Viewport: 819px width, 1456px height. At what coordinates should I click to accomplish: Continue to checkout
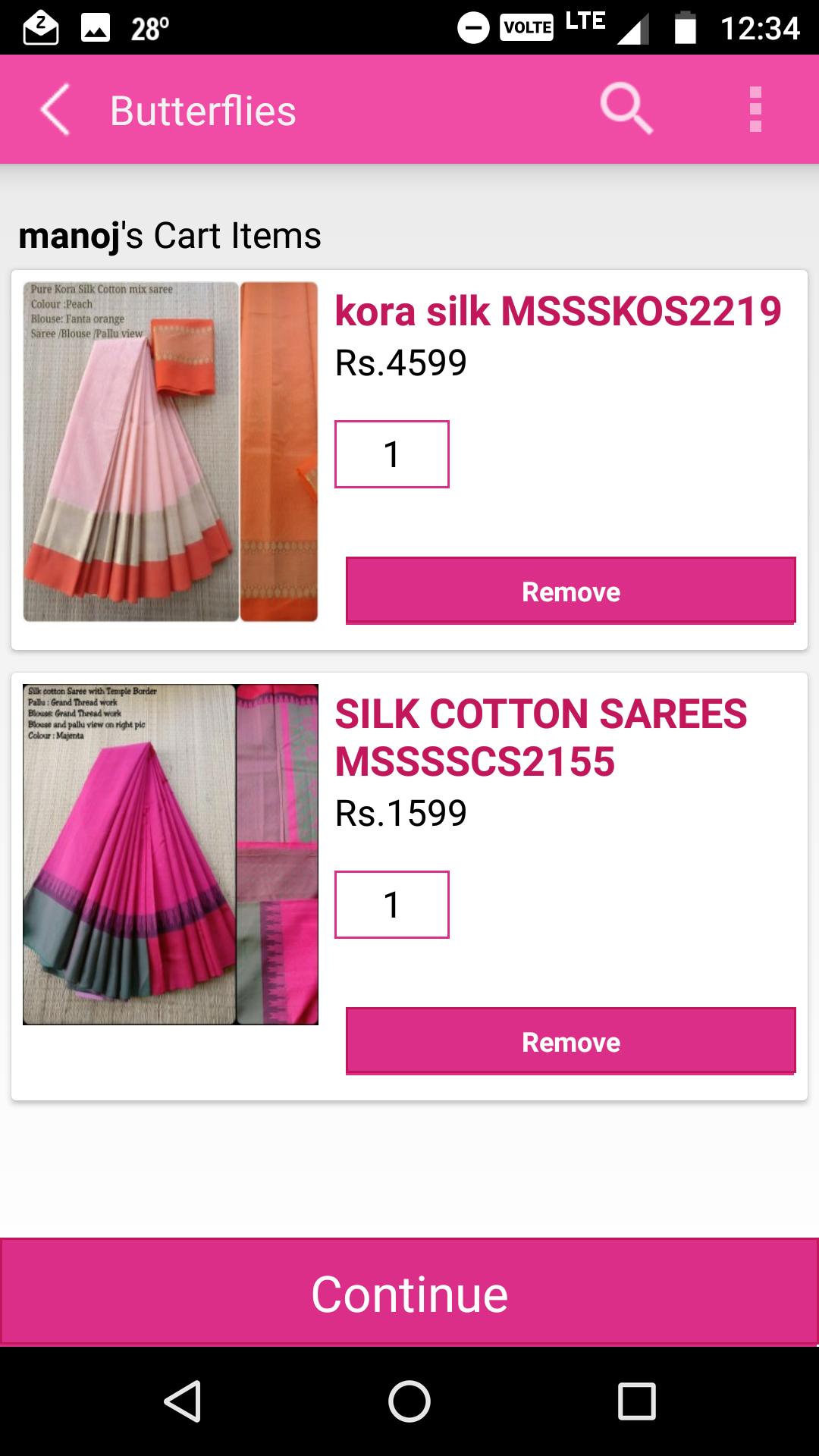pyautogui.click(x=409, y=1293)
